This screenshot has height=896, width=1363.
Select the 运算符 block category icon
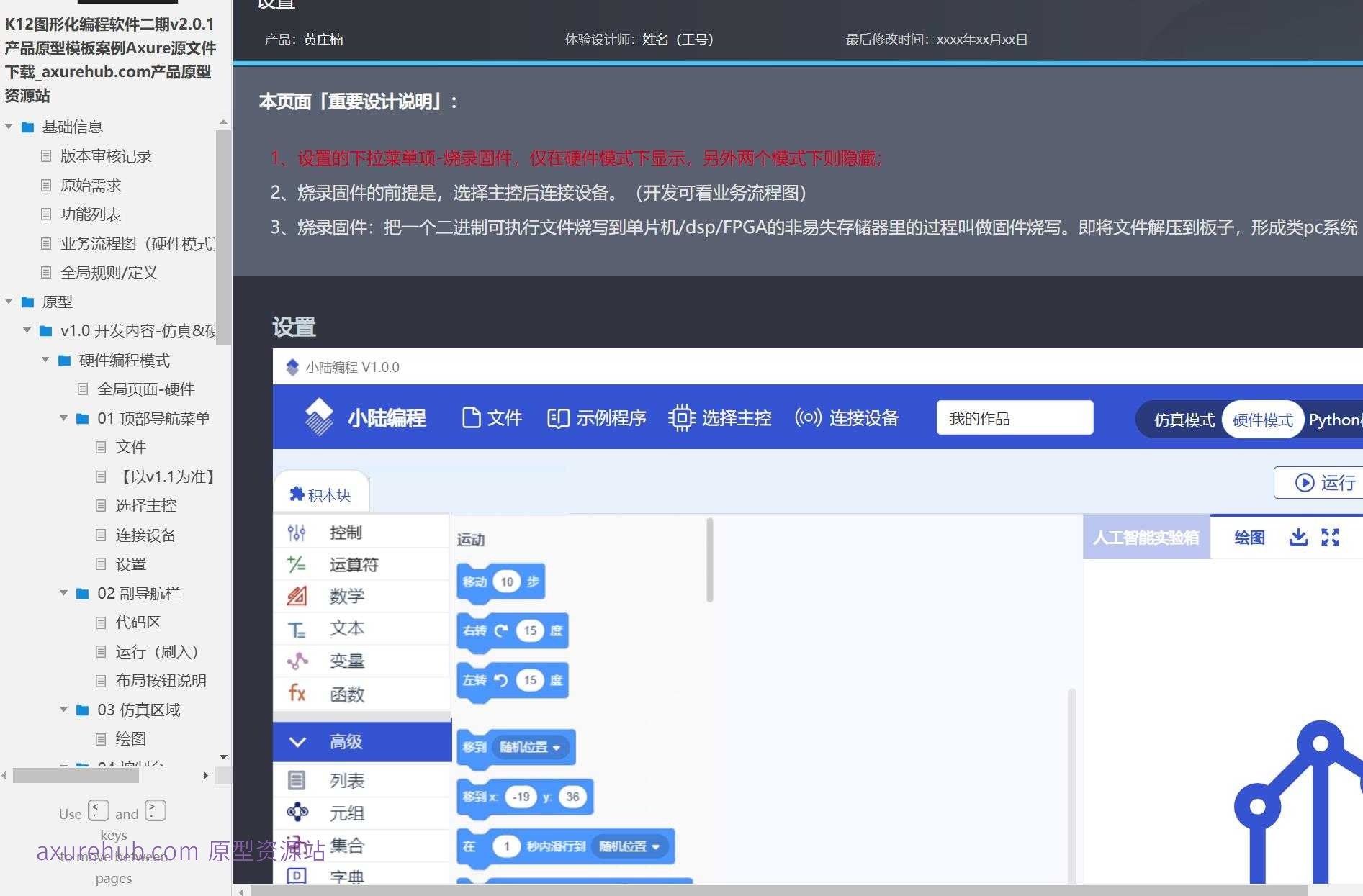(x=297, y=564)
